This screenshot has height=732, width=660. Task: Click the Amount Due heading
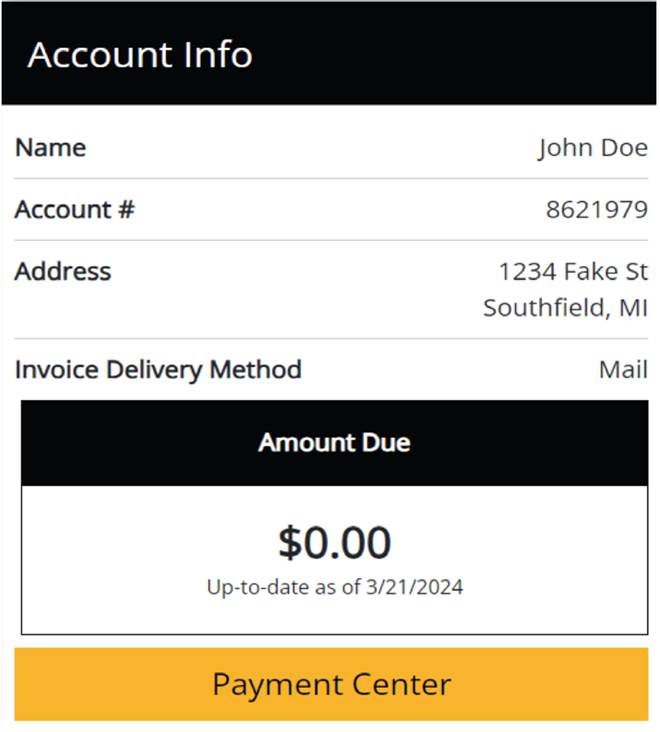coord(334,442)
